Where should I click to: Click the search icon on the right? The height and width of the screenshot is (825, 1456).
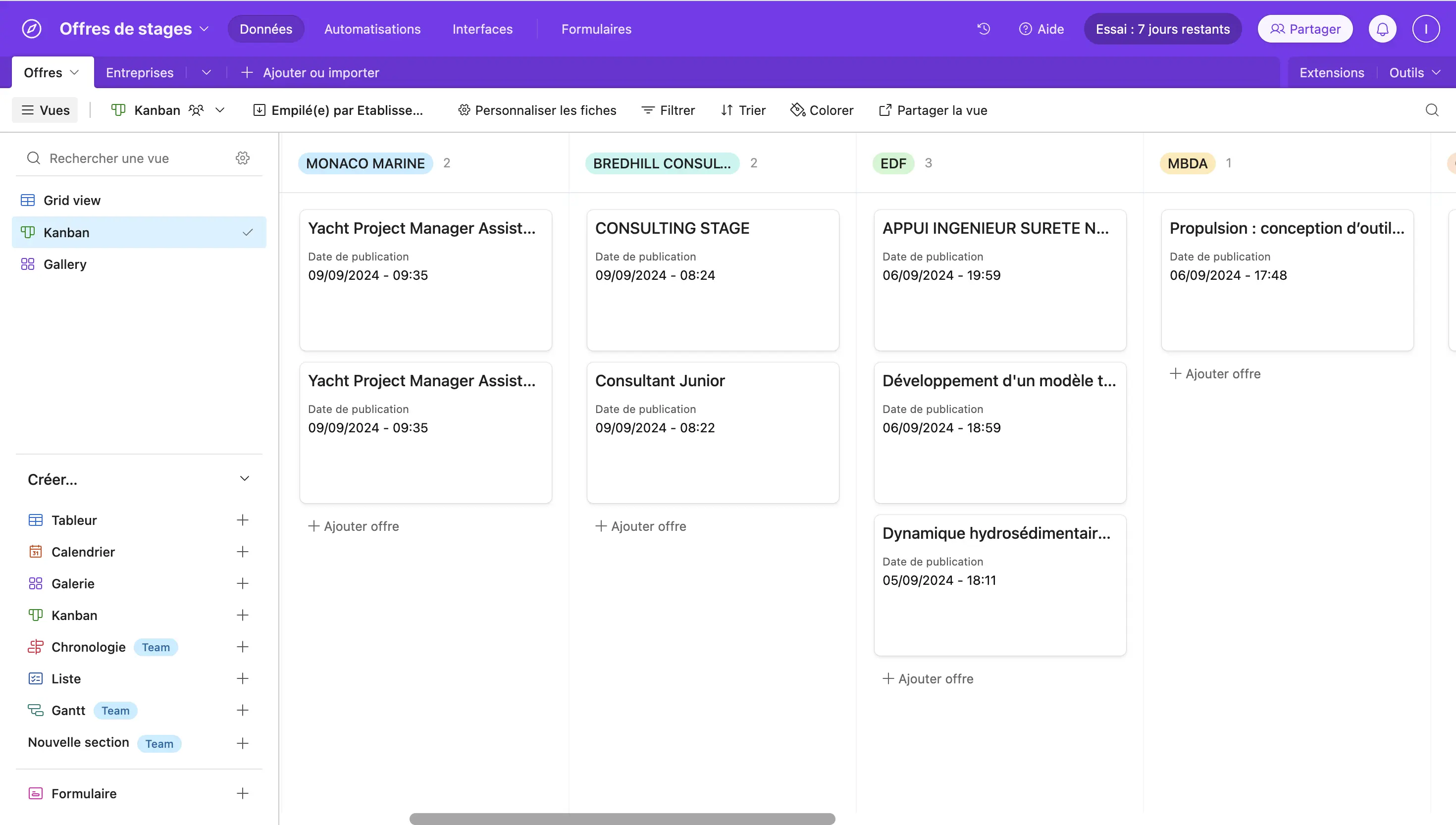[1433, 110]
